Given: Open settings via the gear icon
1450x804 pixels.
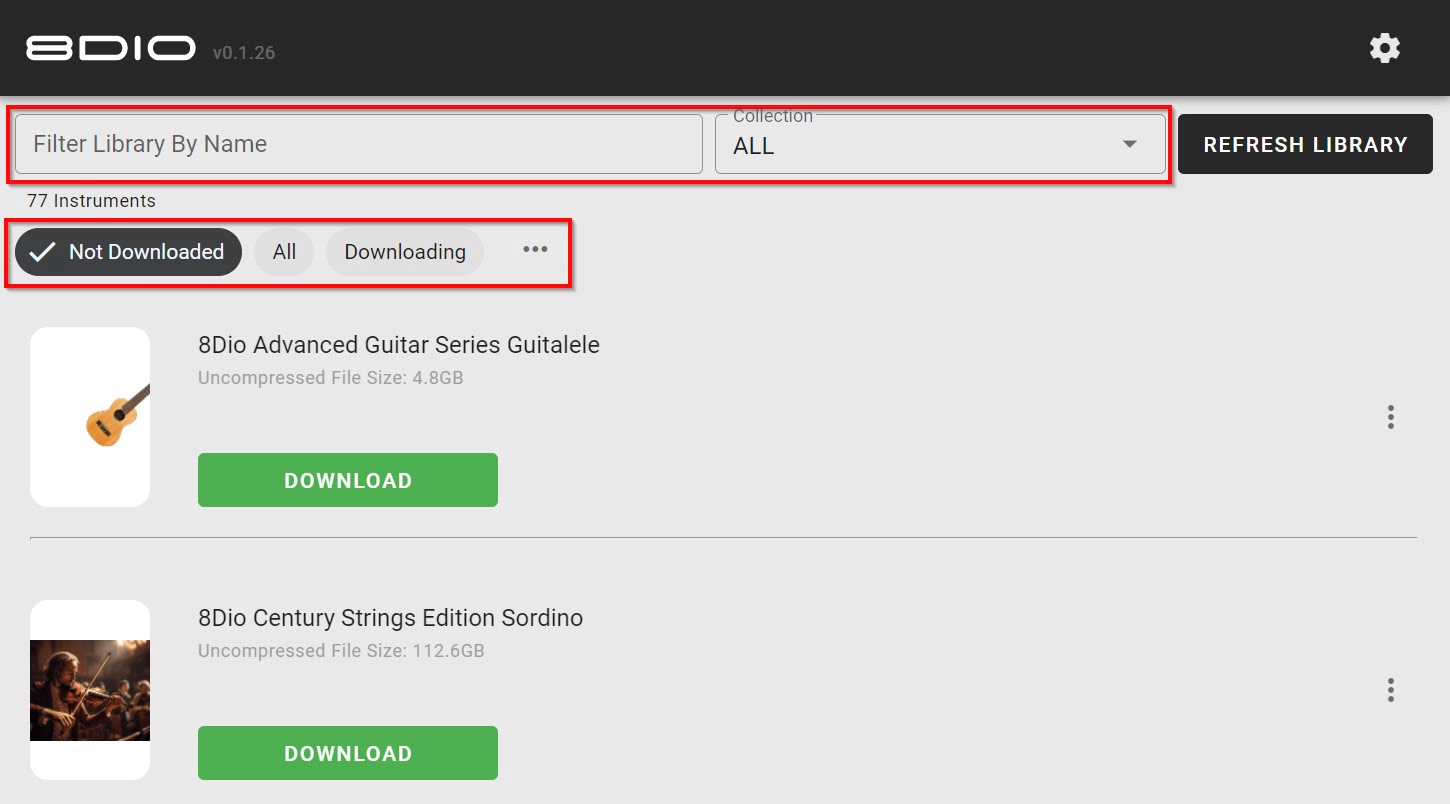Looking at the screenshot, I should coord(1385,48).
